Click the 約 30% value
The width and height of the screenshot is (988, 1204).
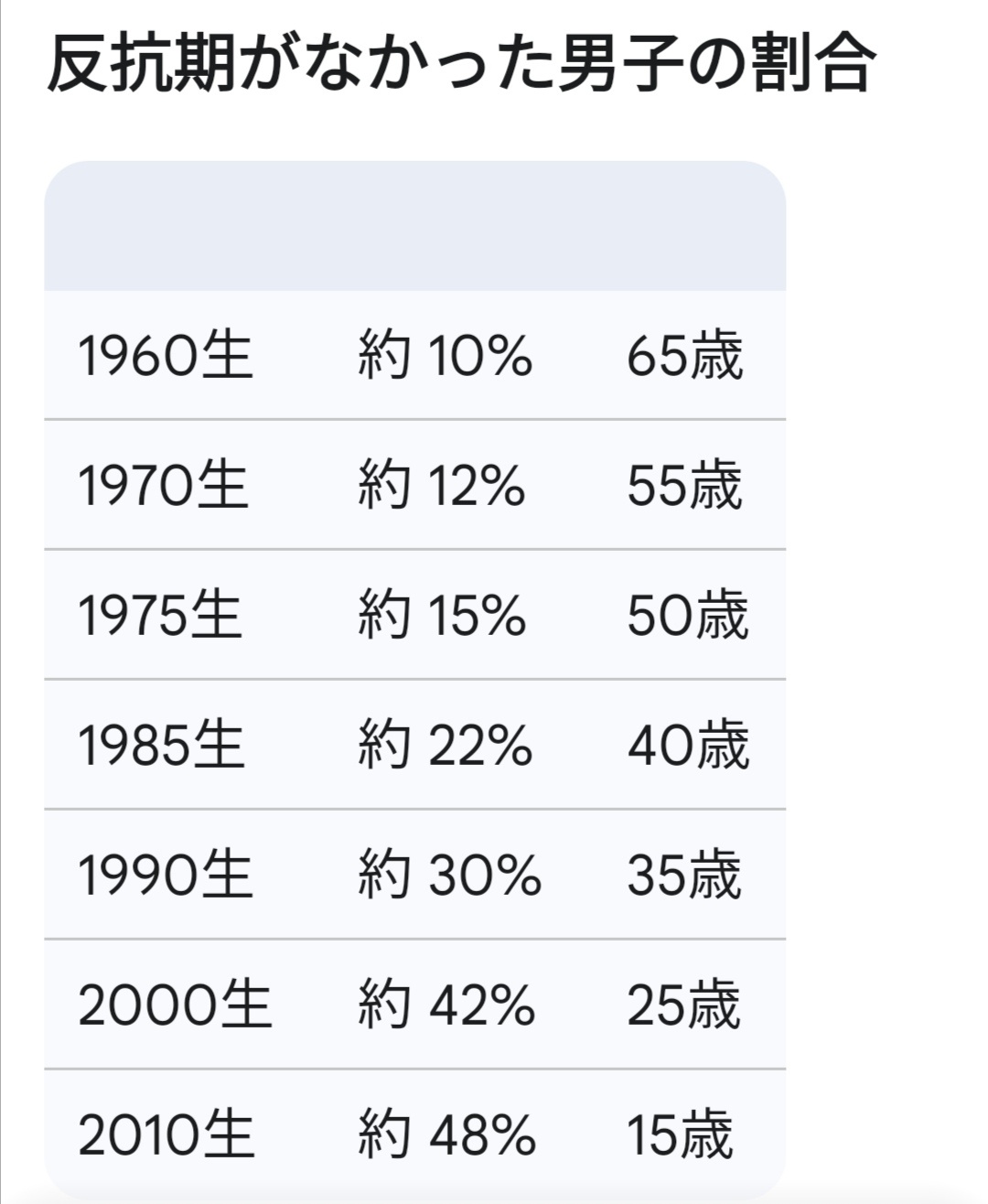coord(449,875)
